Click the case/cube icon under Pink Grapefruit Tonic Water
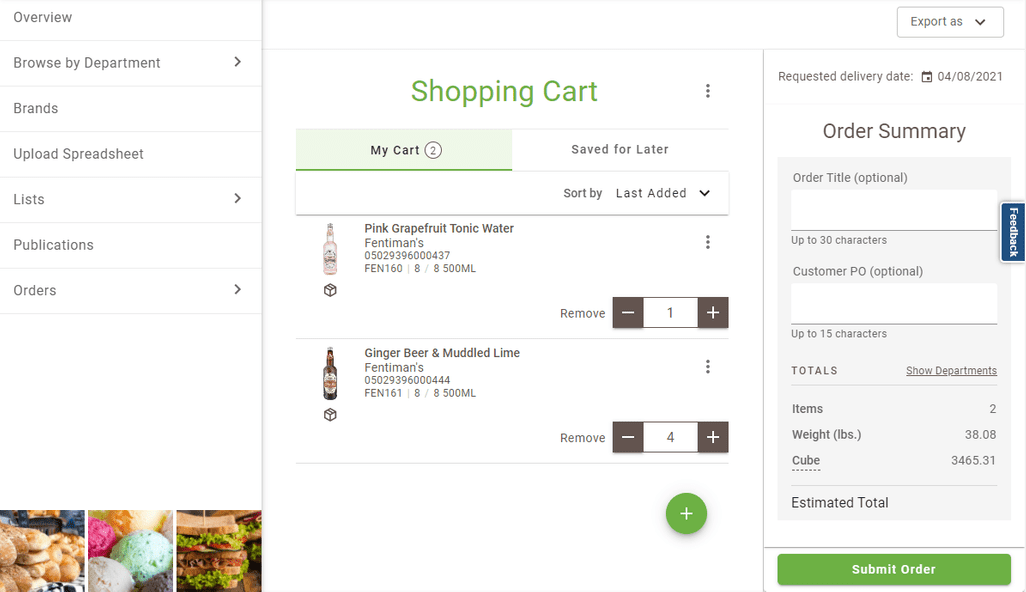The image size is (1026, 592). pyautogui.click(x=330, y=290)
